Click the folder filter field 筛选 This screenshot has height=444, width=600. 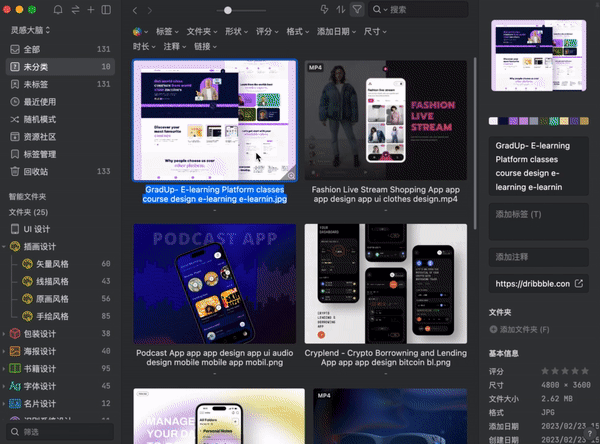[60, 432]
